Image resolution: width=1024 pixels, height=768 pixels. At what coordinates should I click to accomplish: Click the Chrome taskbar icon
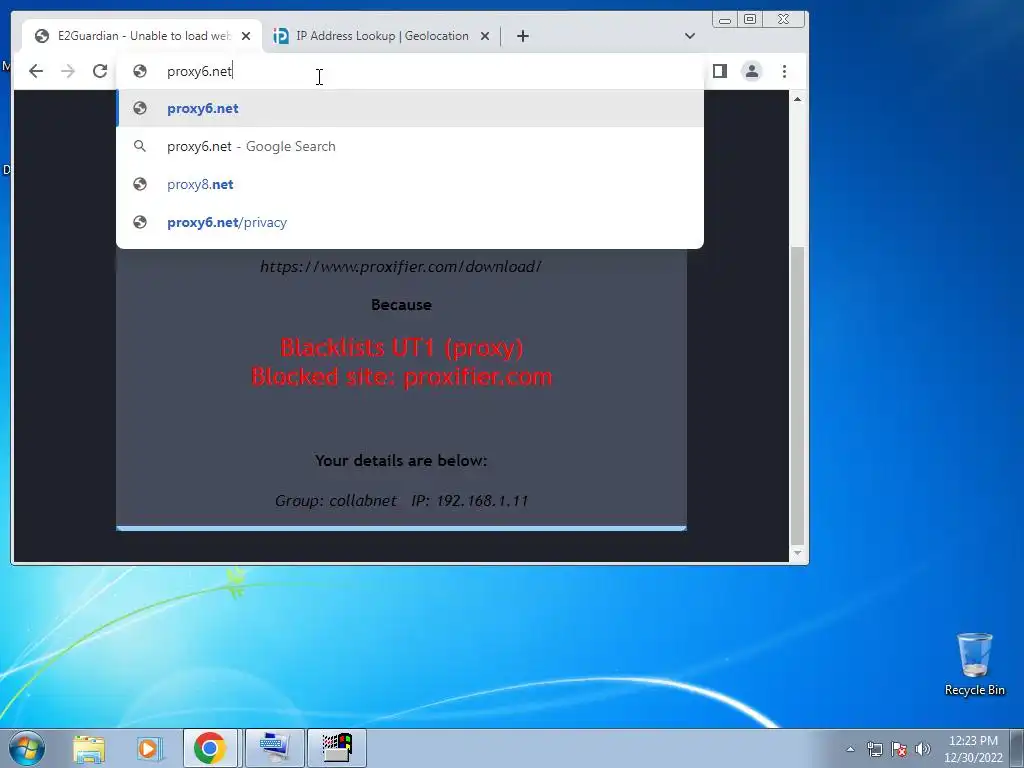[x=210, y=748]
